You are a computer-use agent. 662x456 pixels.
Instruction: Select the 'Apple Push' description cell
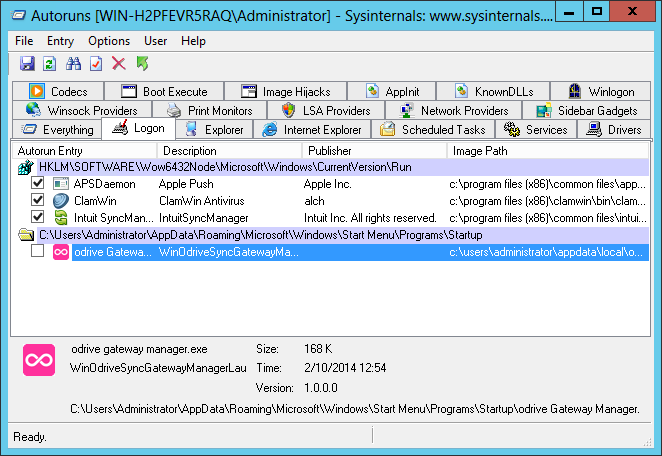[x=186, y=184]
